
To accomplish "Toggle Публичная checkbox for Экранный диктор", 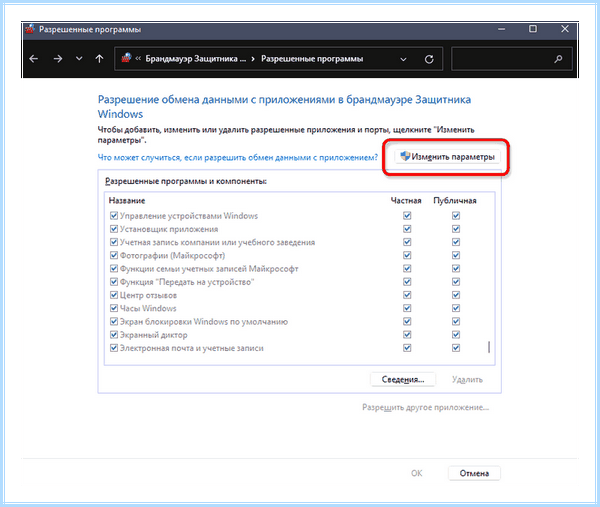I will (x=456, y=335).
